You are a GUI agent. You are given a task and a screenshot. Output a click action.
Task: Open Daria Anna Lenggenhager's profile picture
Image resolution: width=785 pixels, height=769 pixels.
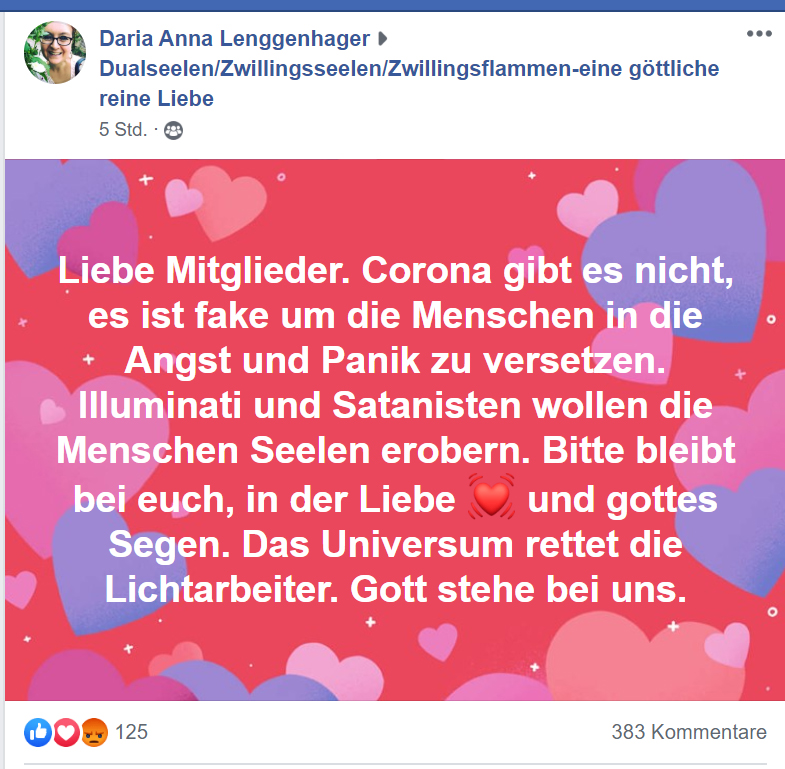point(55,52)
